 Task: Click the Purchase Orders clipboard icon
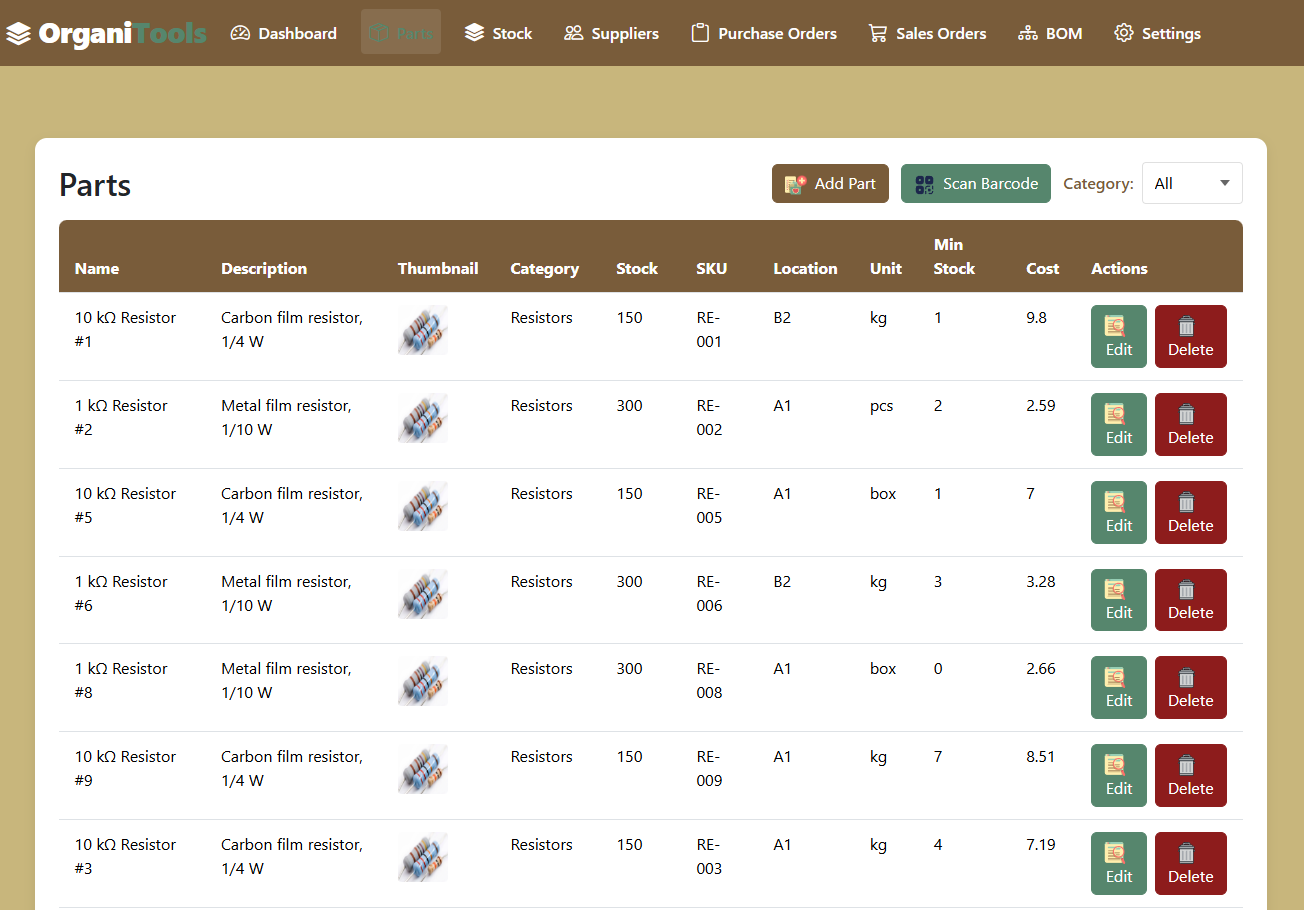[x=700, y=33]
